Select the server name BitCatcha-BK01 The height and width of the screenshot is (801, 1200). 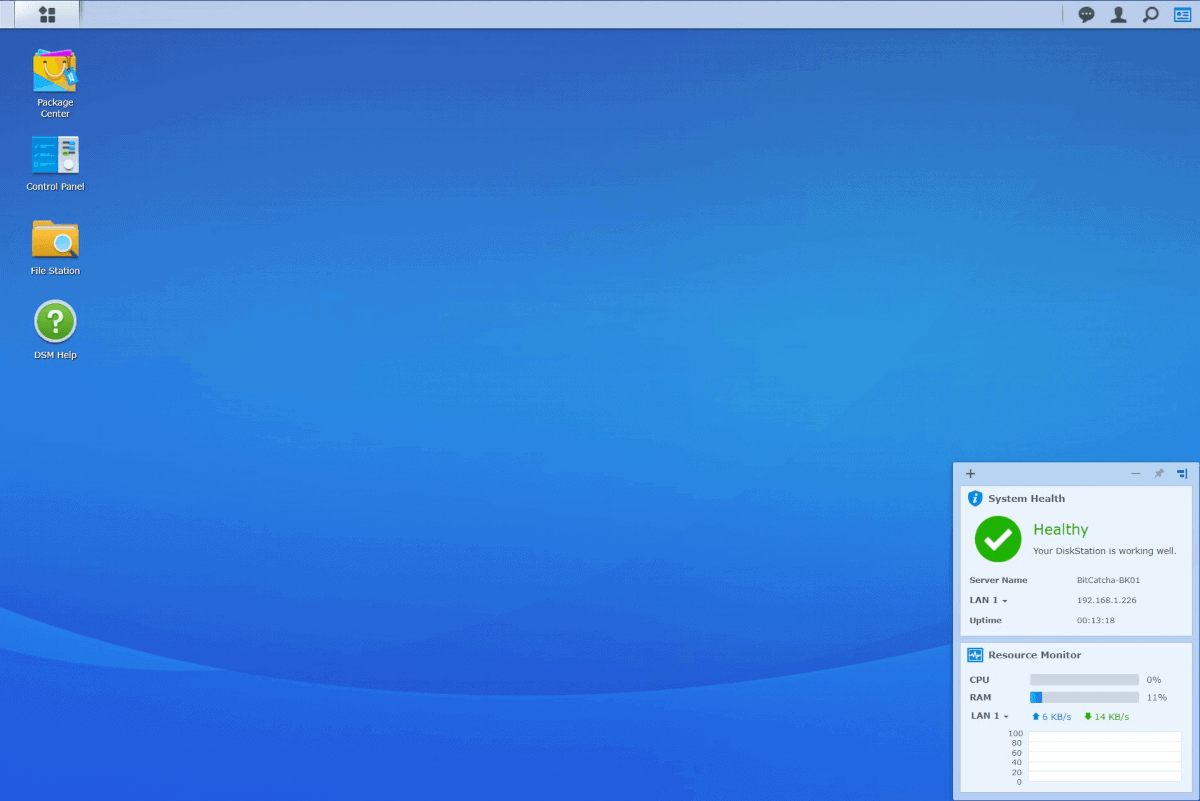(x=1108, y=580)
